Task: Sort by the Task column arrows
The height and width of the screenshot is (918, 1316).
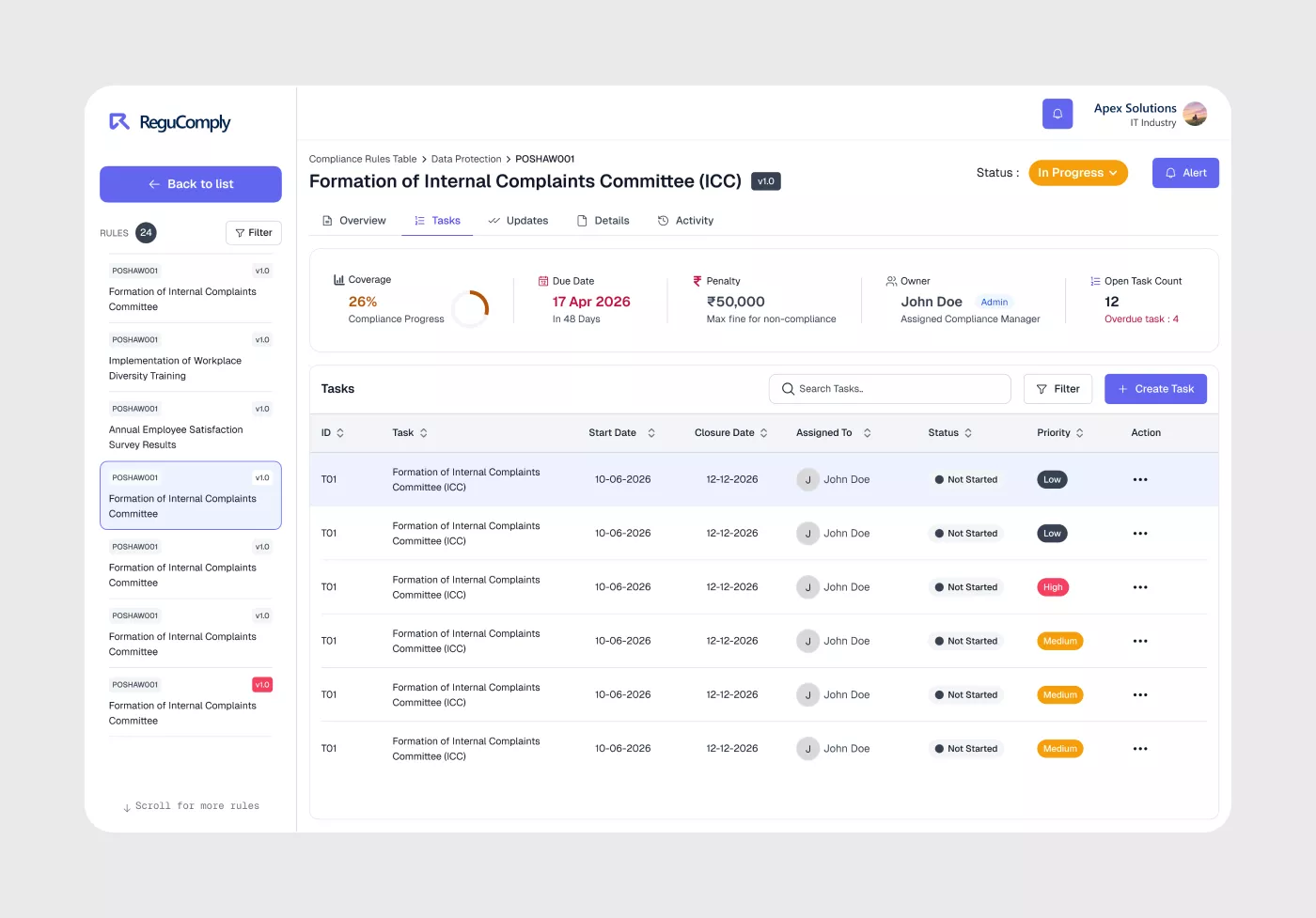Action: pyautogui.click(x=424, y=433)
